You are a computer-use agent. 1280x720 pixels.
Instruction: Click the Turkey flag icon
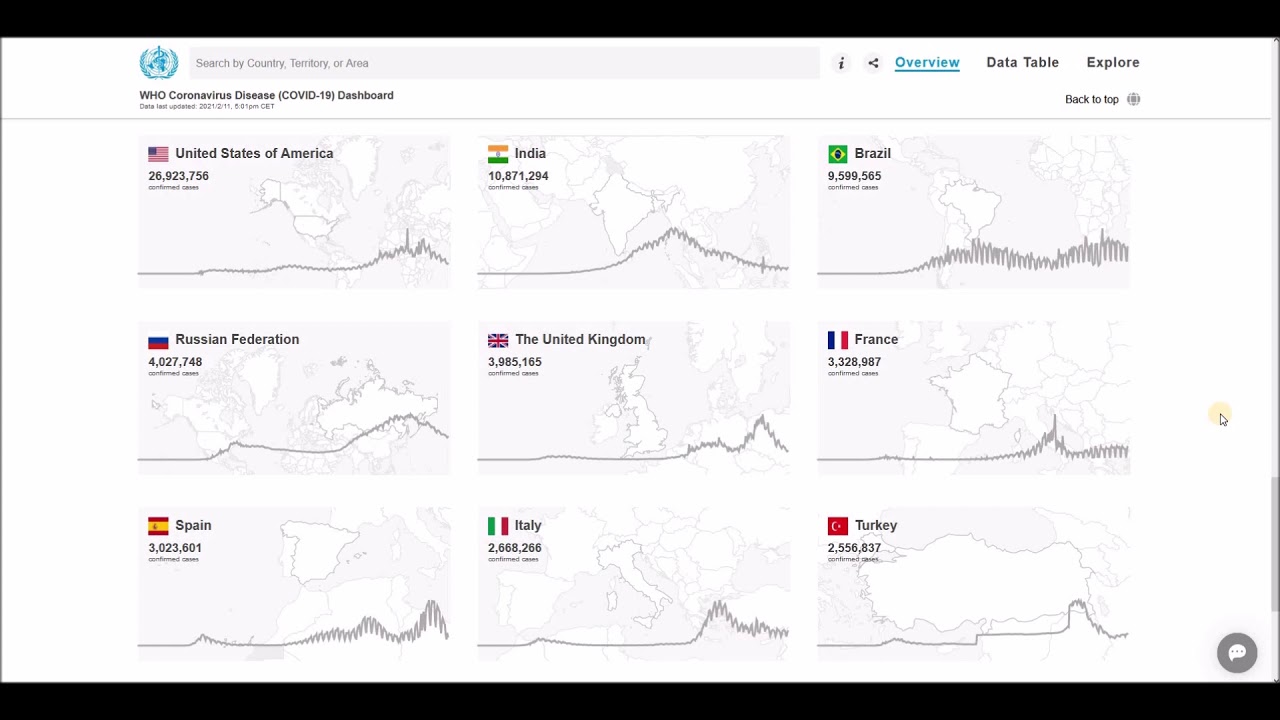838,526
